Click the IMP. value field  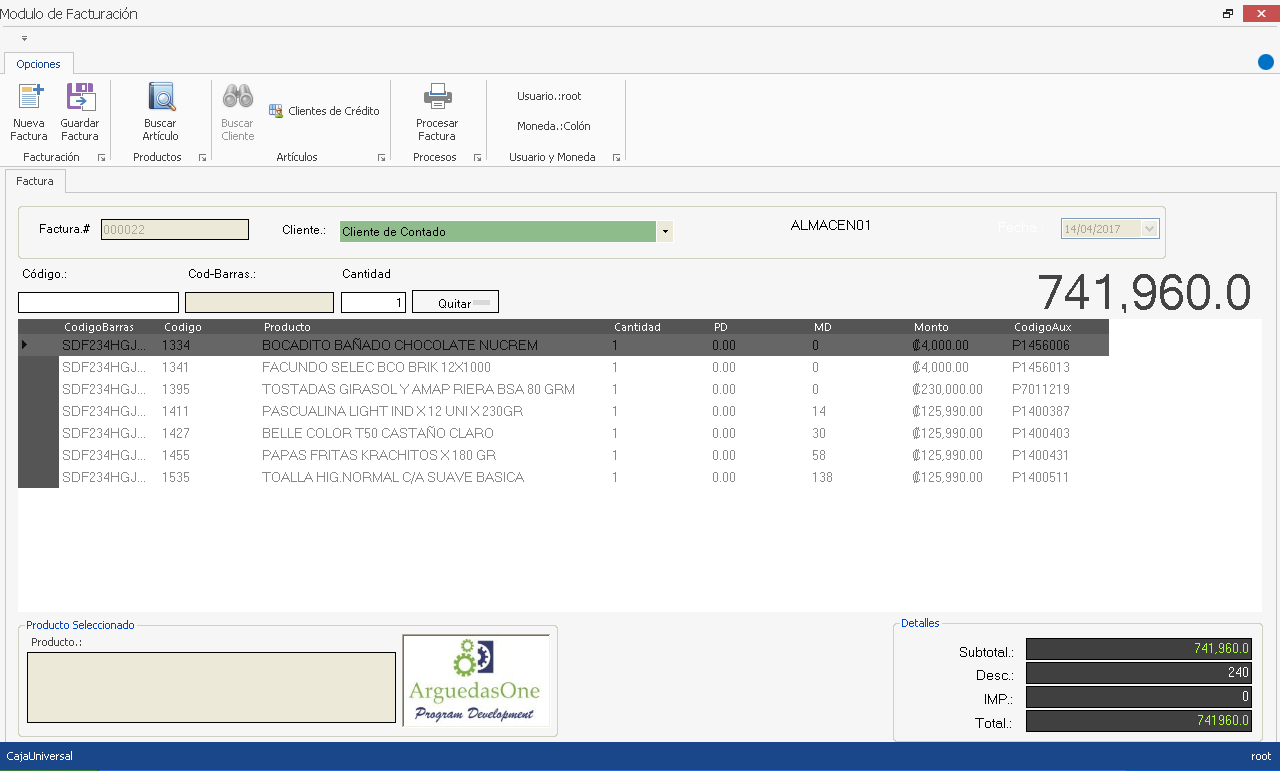(1139, 697)
